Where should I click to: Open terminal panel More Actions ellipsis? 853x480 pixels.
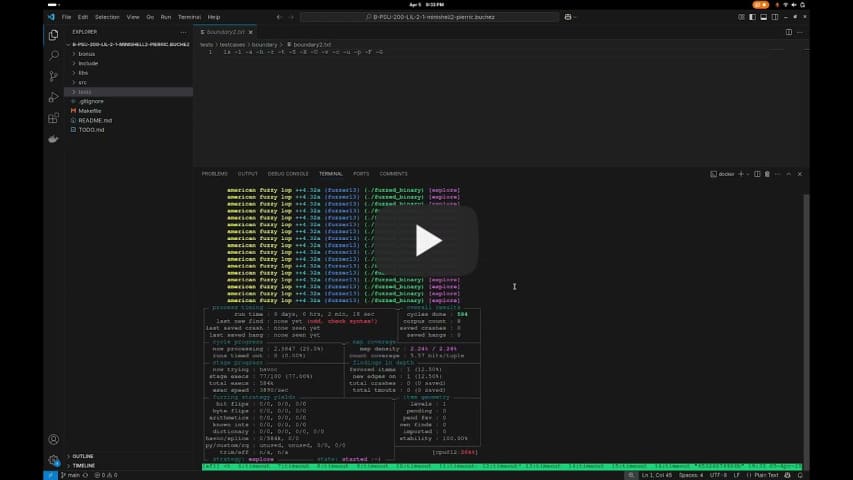coord(778,174)
